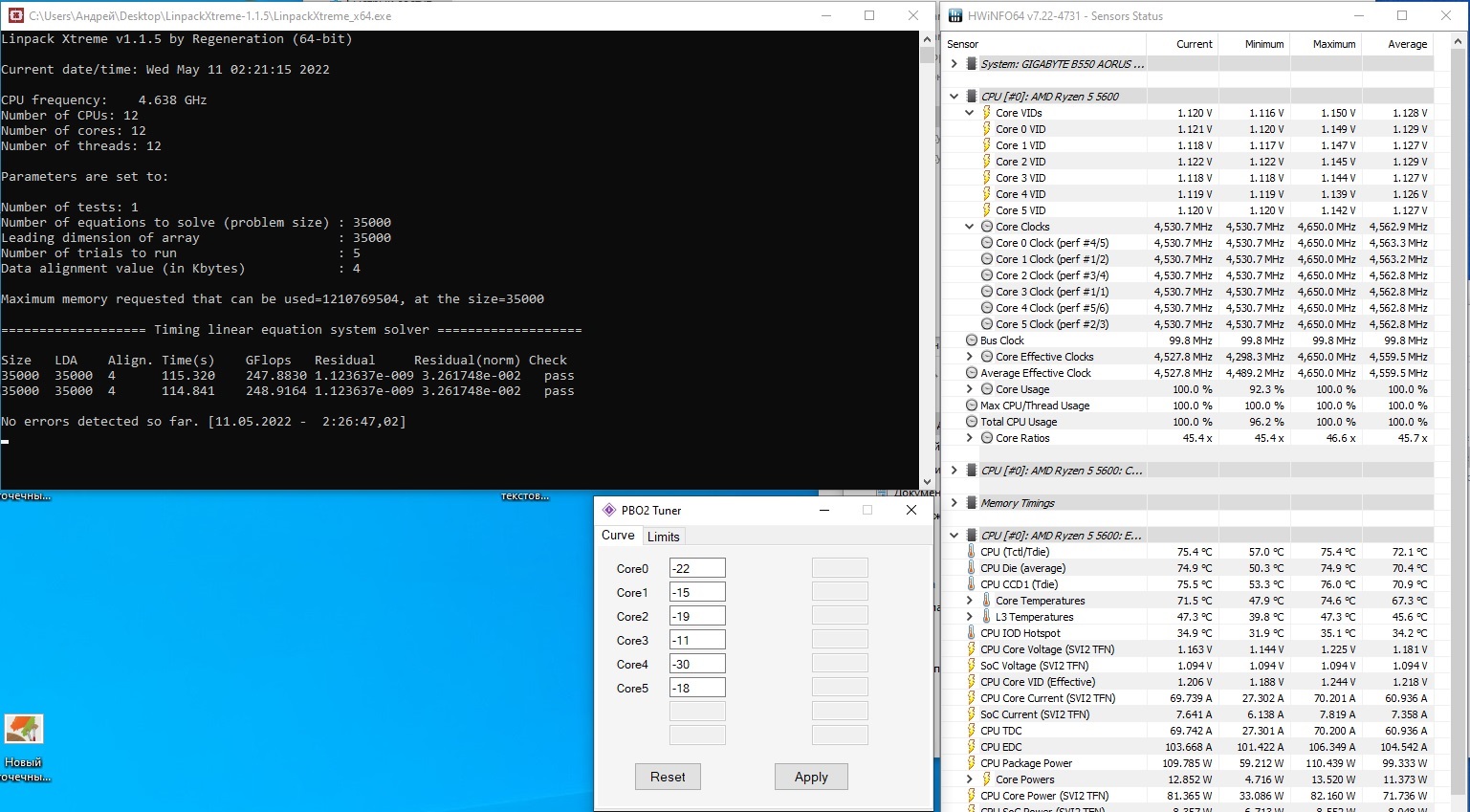1470x812 pixels.
Task: Click the CPU (Tctl/Tdie) thermometer icon
Action: (x=972, y=552)
